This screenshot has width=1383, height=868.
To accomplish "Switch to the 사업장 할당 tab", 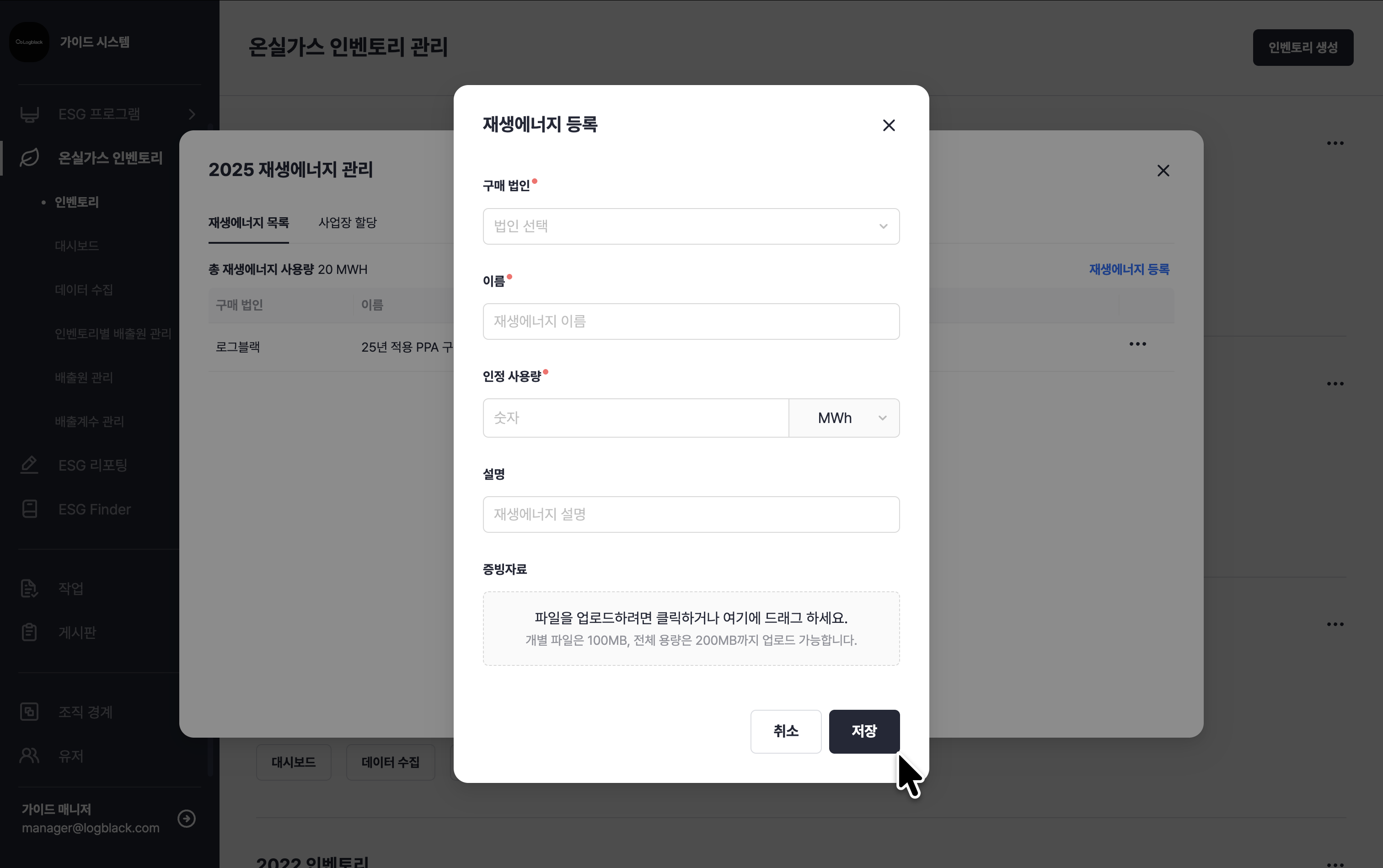I will 347,223.
